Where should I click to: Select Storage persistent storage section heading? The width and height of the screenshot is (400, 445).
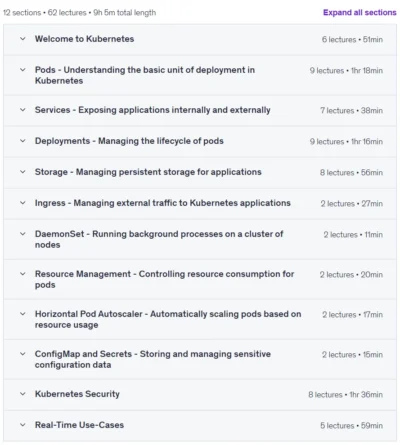(148, 172)
